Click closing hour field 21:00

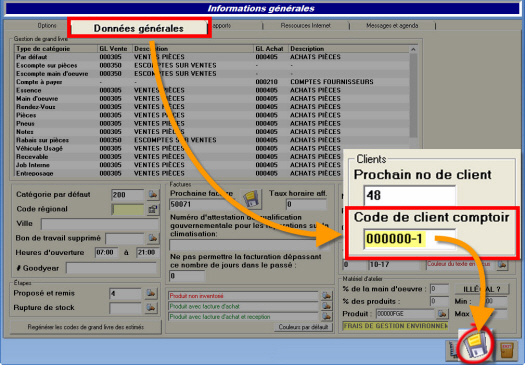tap(148, 252)
